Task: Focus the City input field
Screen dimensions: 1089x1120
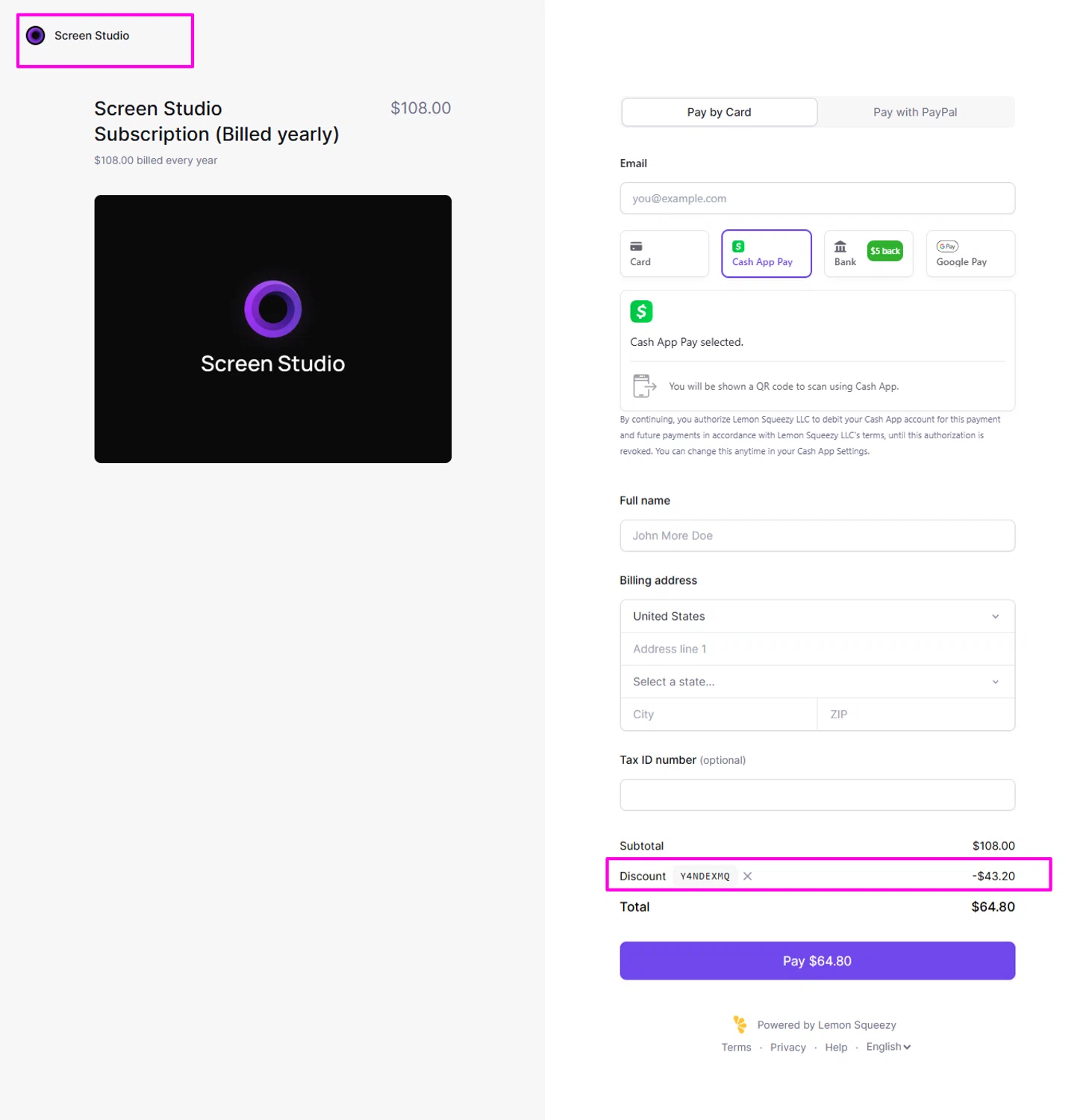Action: click(719, 715)
